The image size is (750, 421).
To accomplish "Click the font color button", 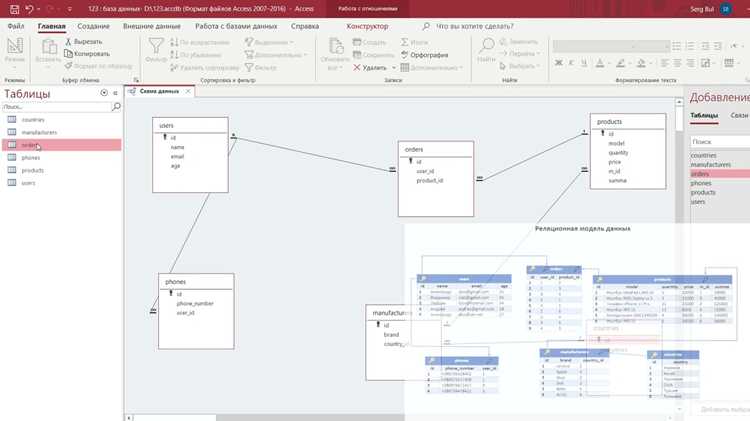I will coord(599,63).
